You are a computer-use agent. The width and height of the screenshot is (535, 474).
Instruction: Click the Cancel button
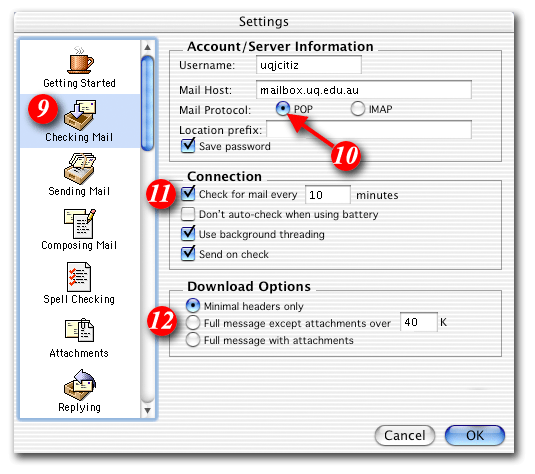coord(405,435)
